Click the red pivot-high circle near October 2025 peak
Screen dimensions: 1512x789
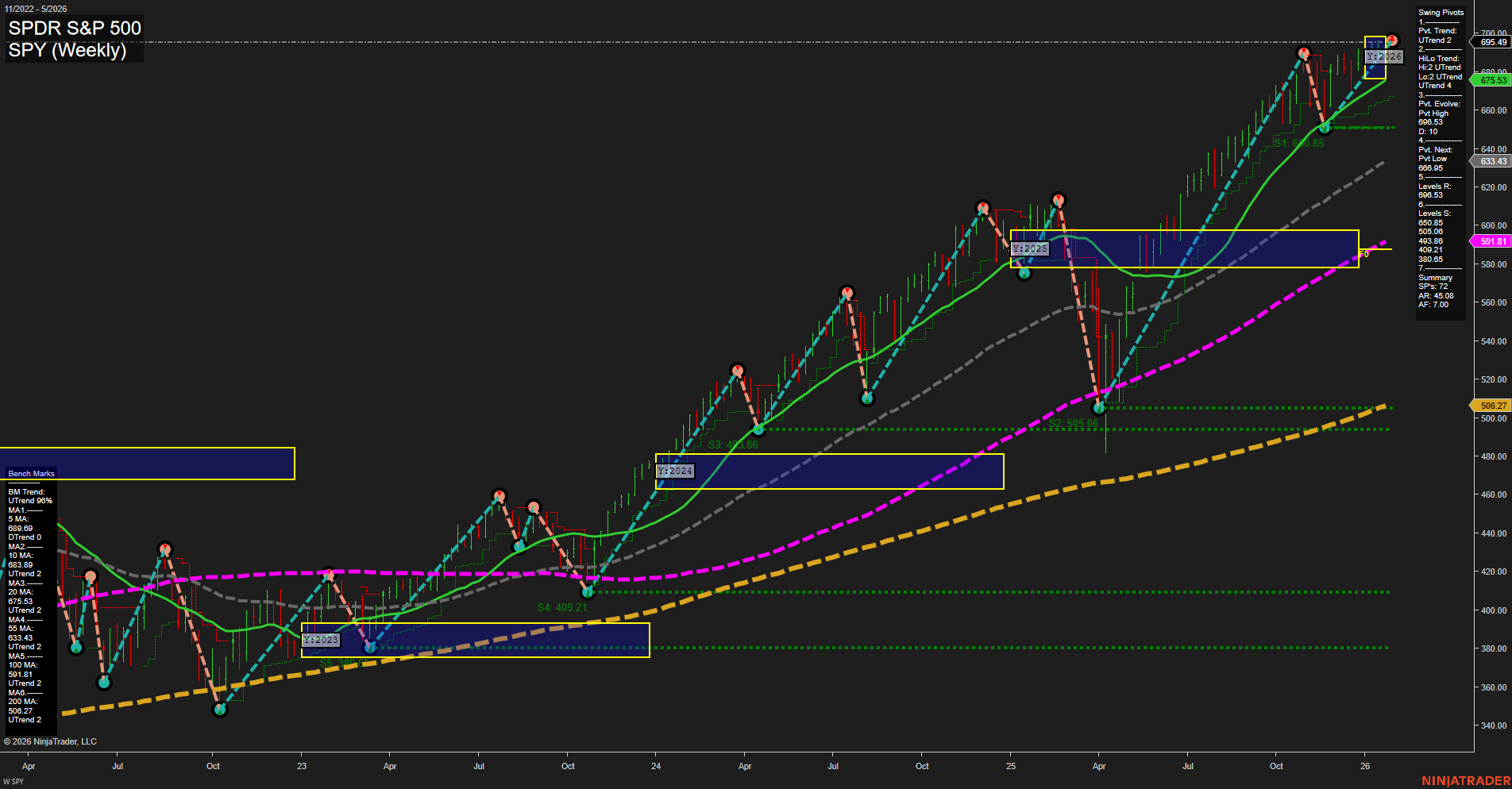point(1305,51)
